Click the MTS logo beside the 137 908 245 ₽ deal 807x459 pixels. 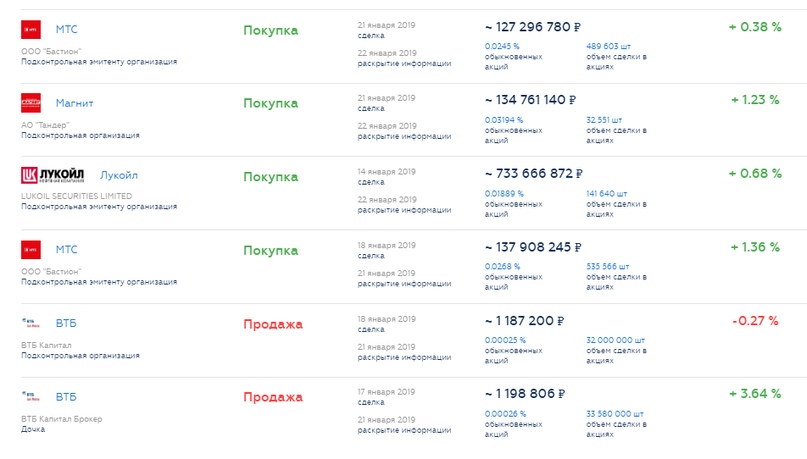click(31, 249)
